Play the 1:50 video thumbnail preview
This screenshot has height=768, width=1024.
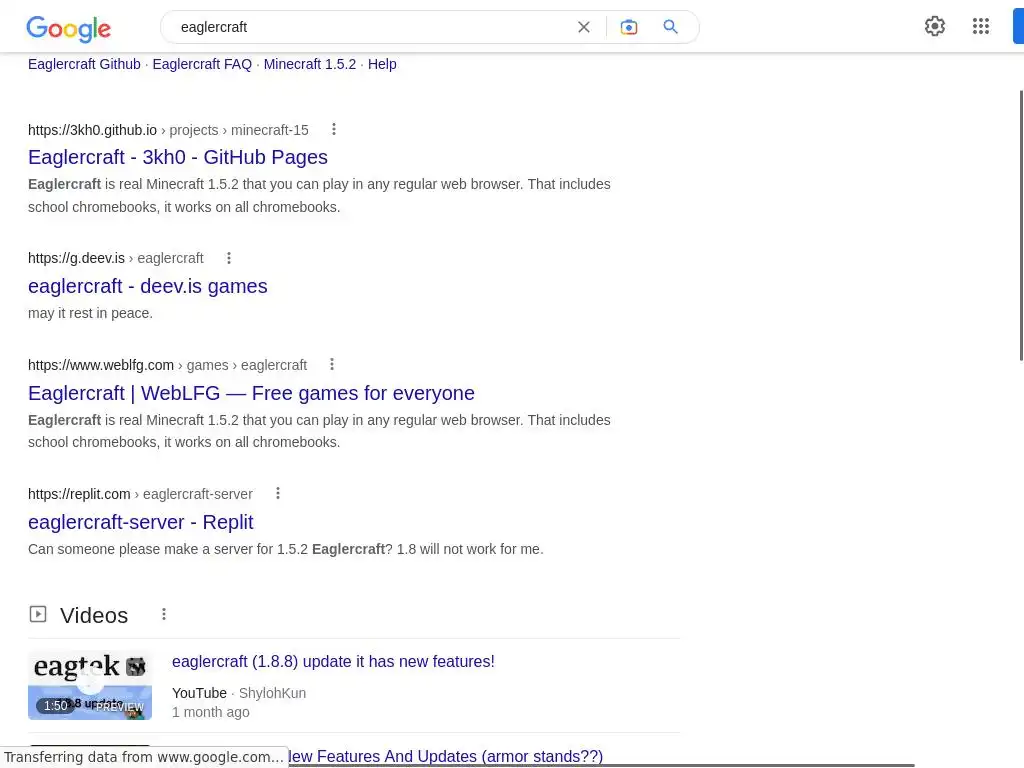pos(90,684)
